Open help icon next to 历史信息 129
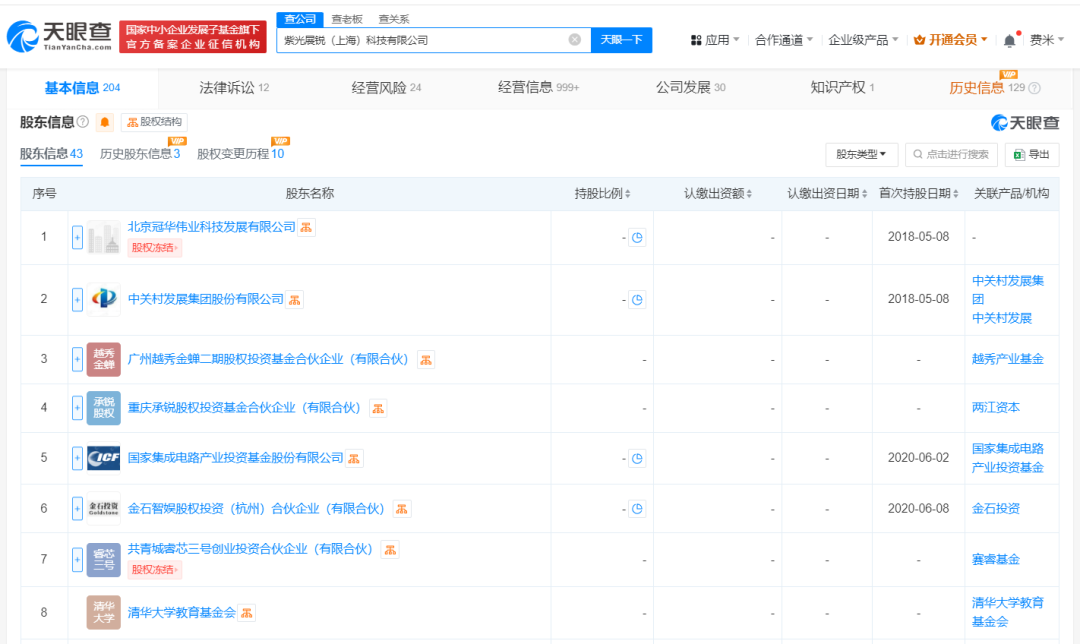 1034,88
